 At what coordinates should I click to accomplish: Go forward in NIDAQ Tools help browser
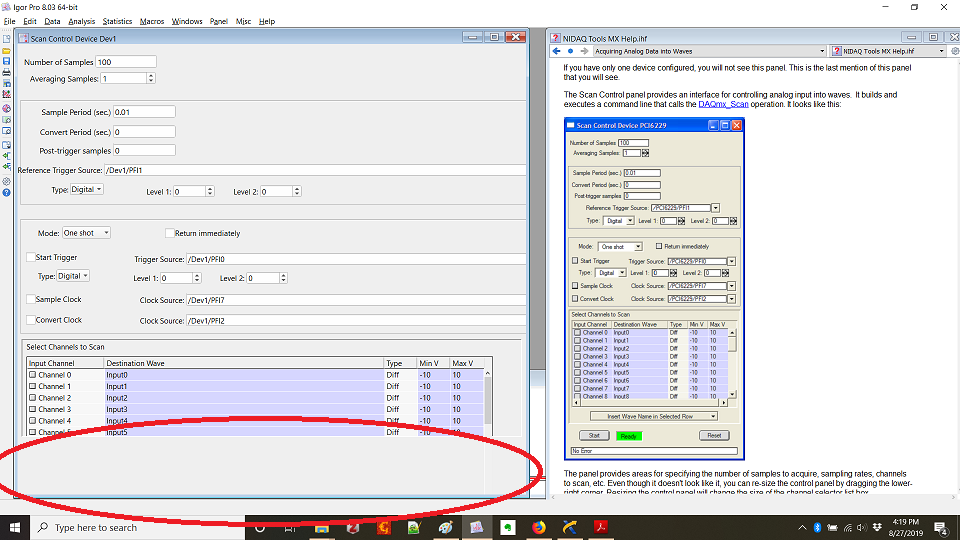pos(584,51)
